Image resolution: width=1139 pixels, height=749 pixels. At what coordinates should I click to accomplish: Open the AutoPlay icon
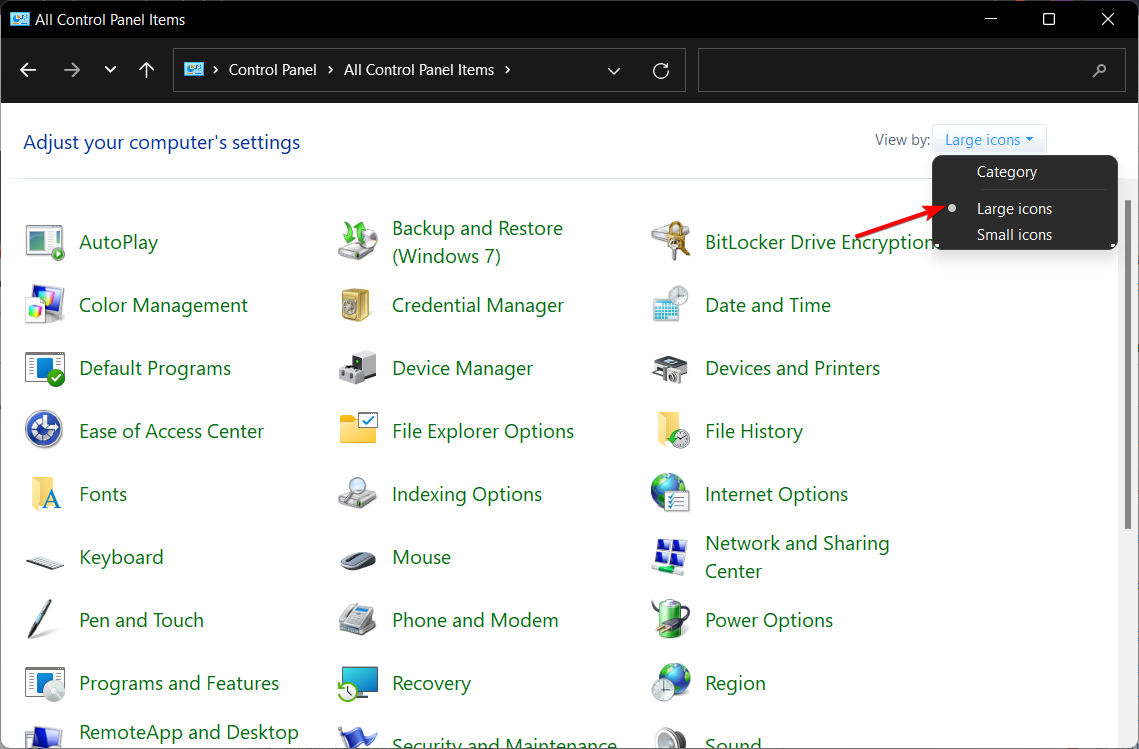tap(45, 242)
